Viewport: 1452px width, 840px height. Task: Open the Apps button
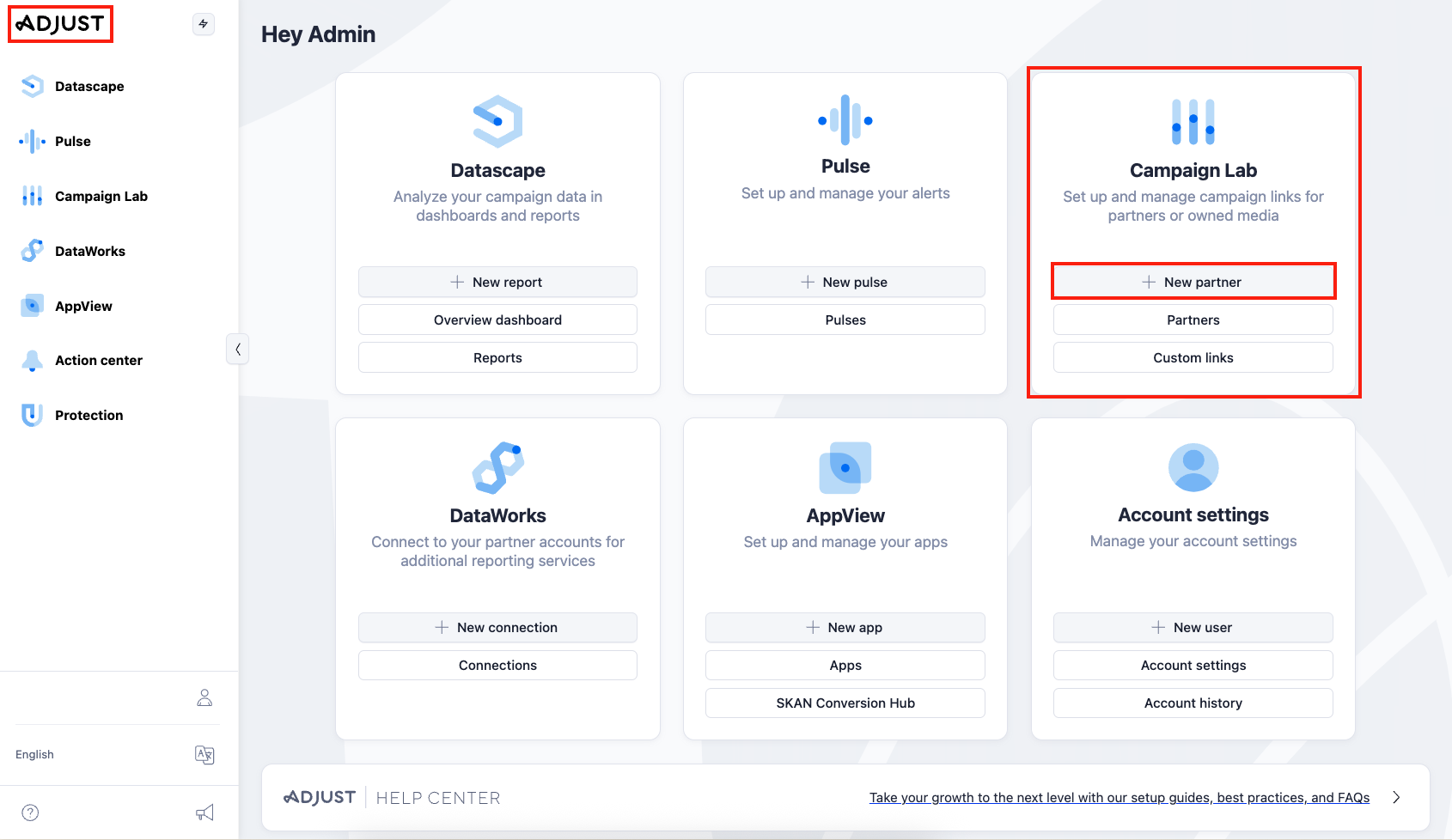tap(845, 665)
